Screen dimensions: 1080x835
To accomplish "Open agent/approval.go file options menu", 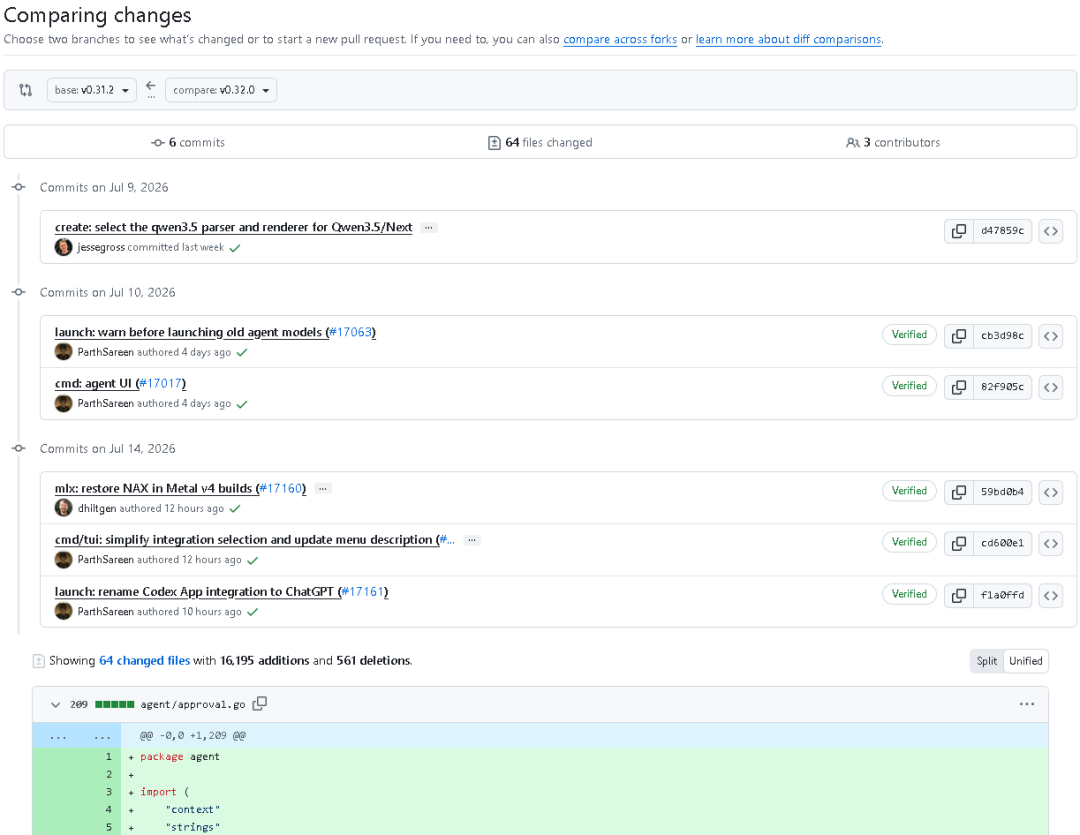I will (x=1026, y=704).
